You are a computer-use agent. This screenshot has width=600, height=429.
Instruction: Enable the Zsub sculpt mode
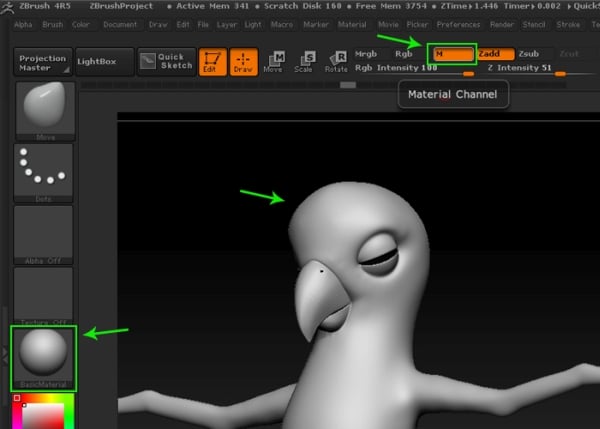pos(528,53)
